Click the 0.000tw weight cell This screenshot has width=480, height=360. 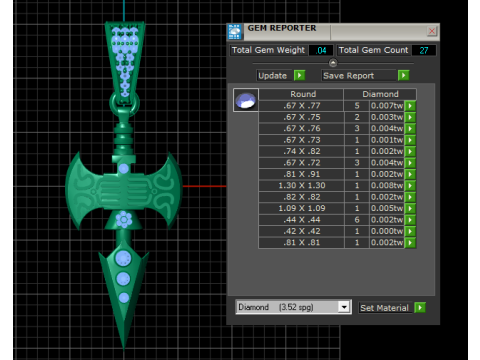click(x=387, y=231)
